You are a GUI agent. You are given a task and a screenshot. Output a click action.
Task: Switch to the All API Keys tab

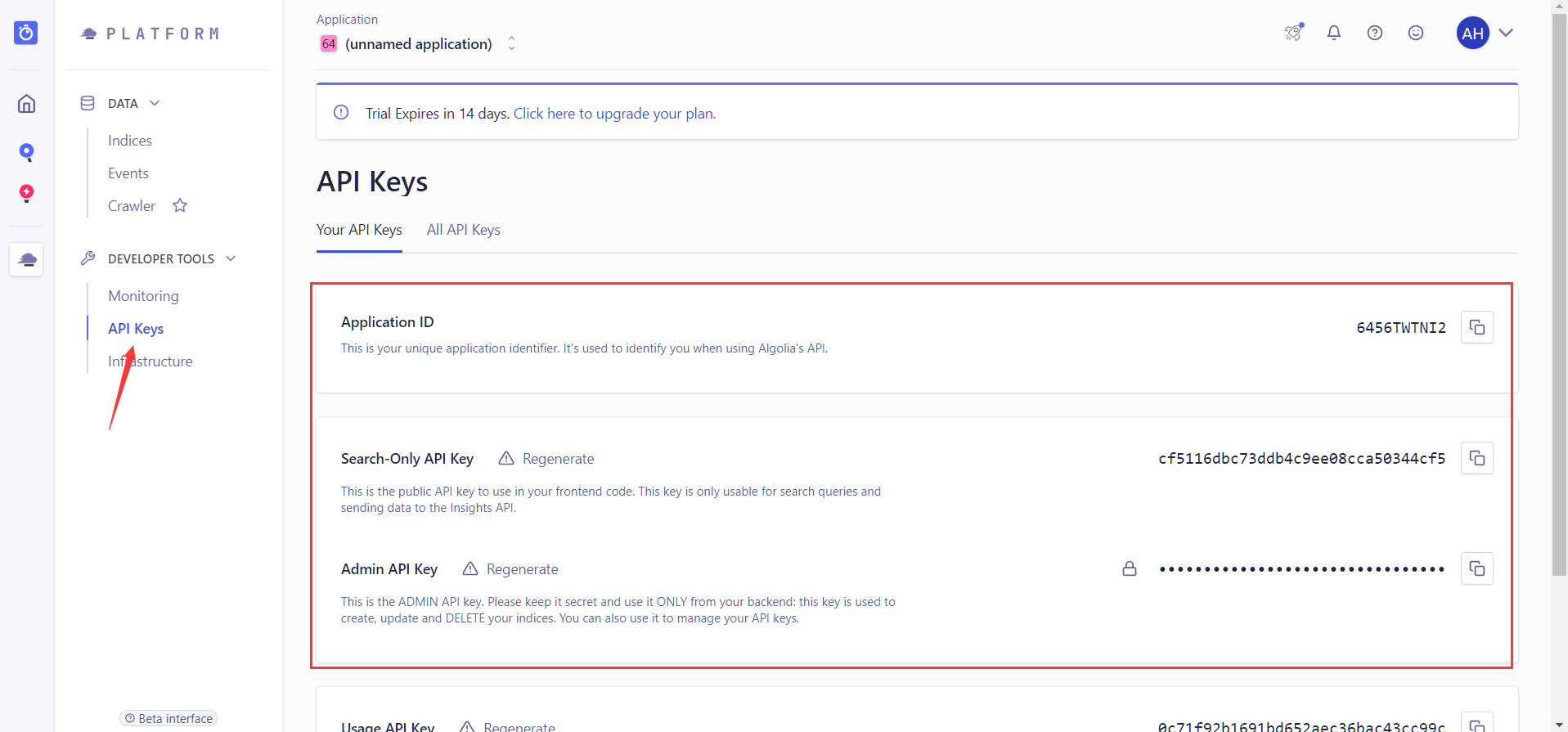point(463,230)
